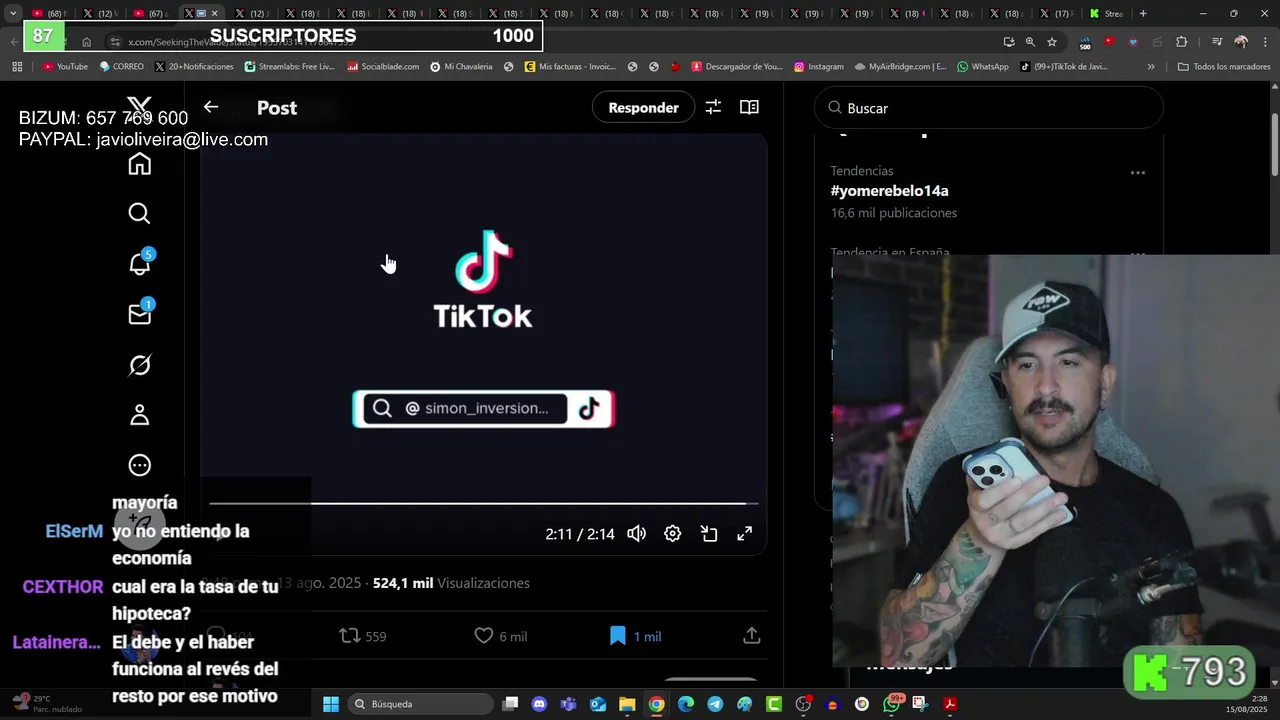Open 524,1 mil Visualizaciones stats
The image size is (1280, 720).
pos(451,583)
